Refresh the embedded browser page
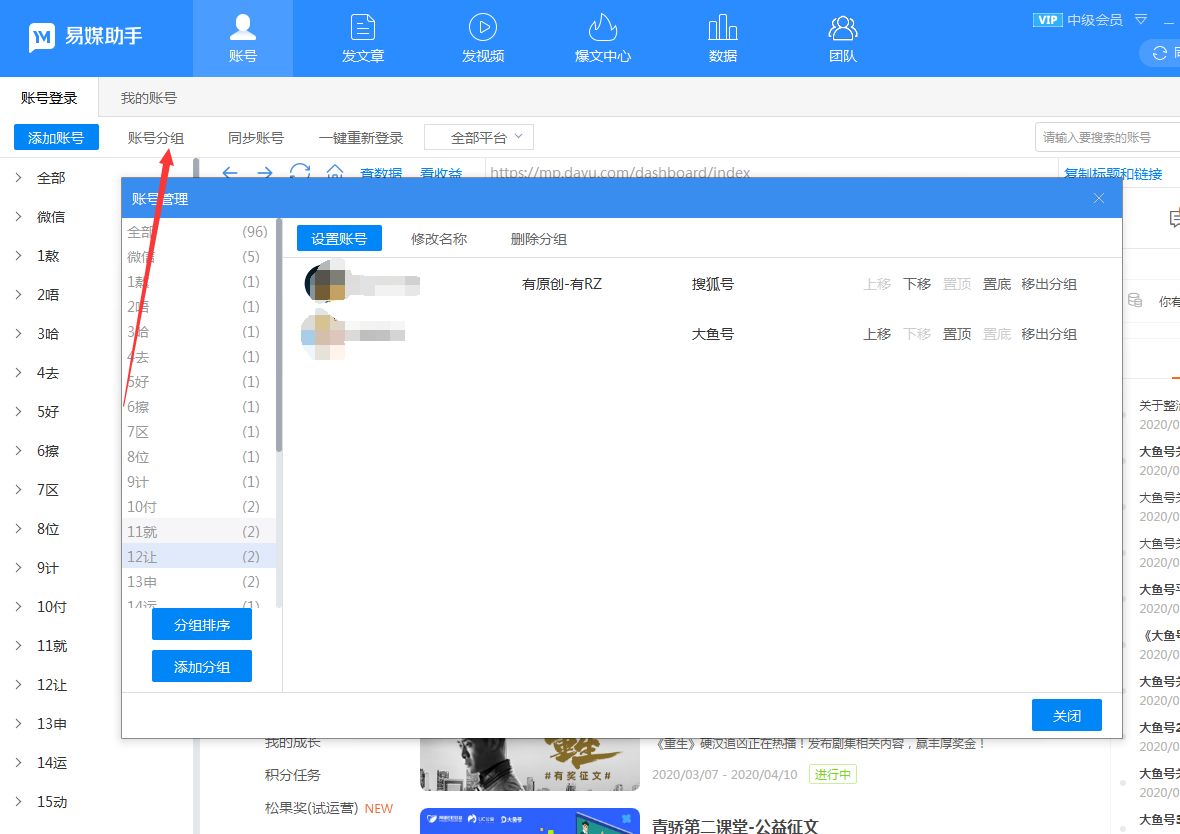This screenshot has width=1180, height=834. pyautogui.click(x=300, y=172)
